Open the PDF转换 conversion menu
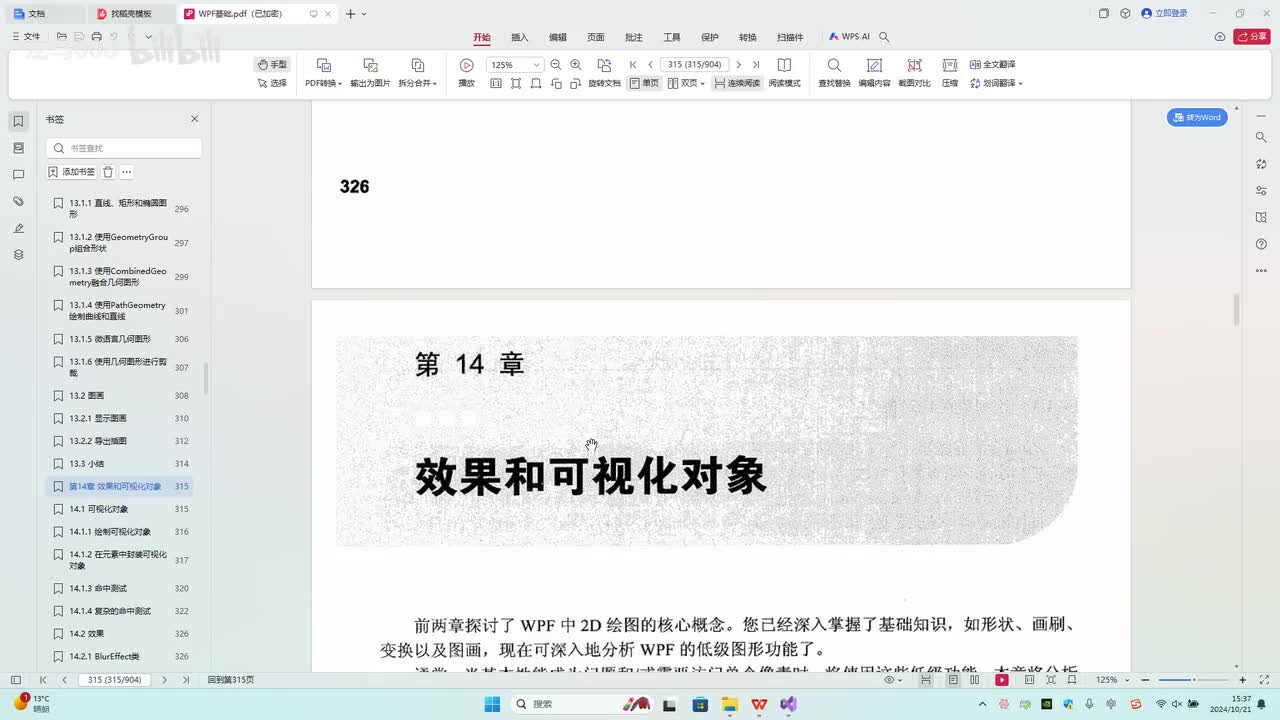 click(x=323, y=74)
